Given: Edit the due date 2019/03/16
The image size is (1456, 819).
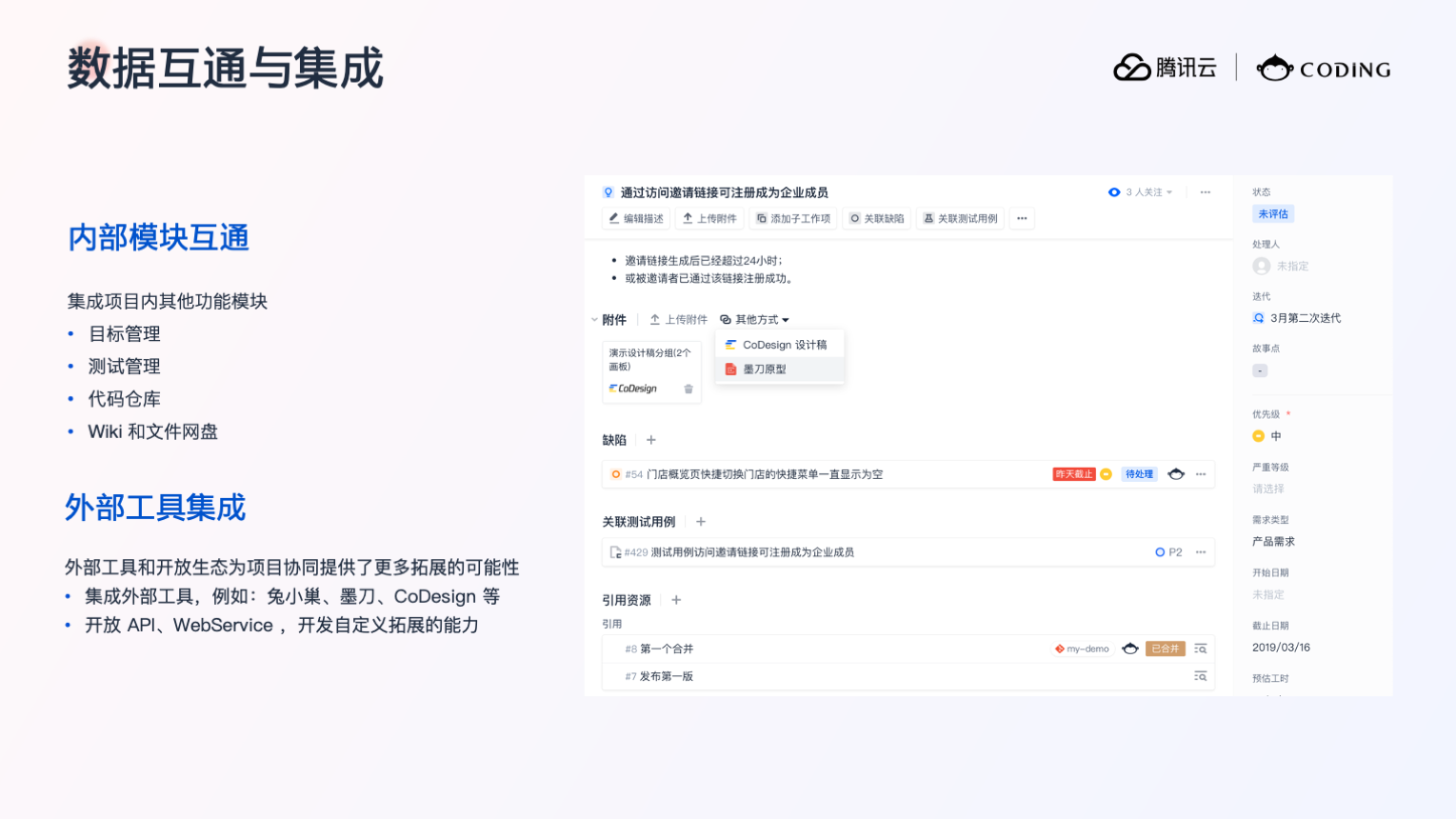Looking at the screenshot, I should (1282, 648).
